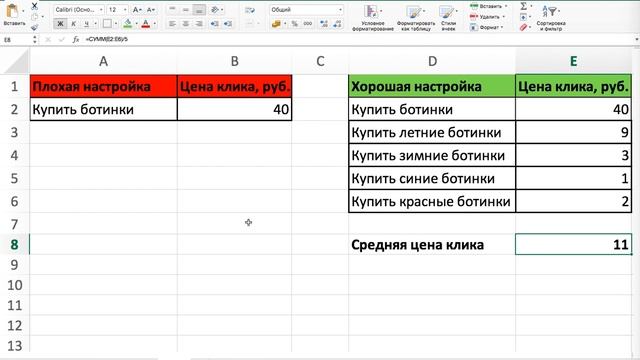Decrease decimal places icon
Image resolution: width=640 pixels, height=360 pixels.
click(337, 24)
